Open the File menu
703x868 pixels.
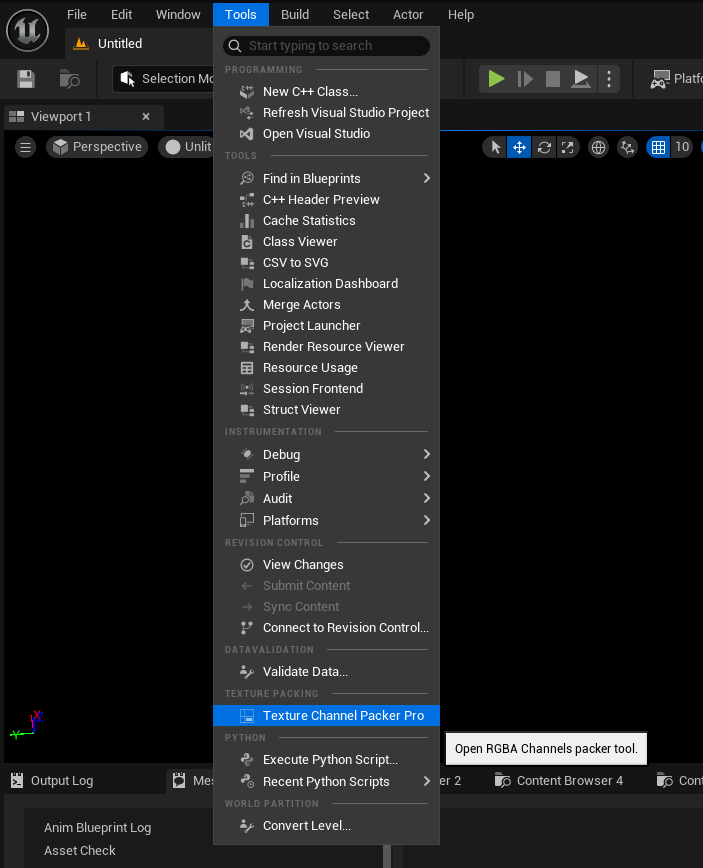77,15
